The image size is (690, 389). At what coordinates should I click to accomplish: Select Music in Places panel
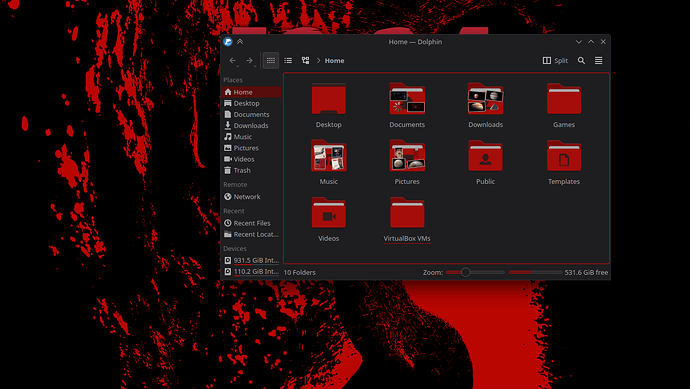(251, 137)
